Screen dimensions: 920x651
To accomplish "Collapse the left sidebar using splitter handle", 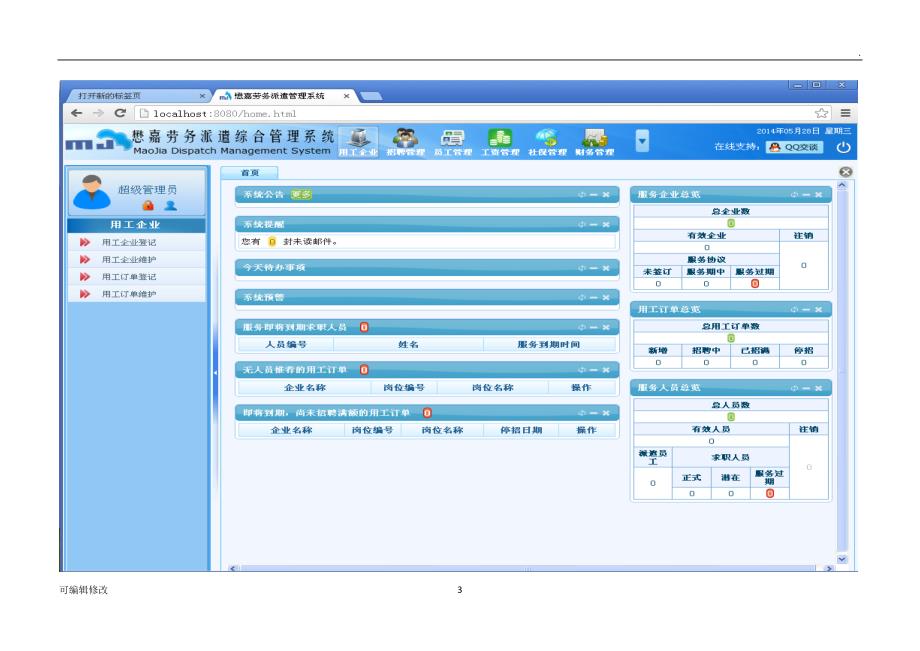I will (215, 372).
